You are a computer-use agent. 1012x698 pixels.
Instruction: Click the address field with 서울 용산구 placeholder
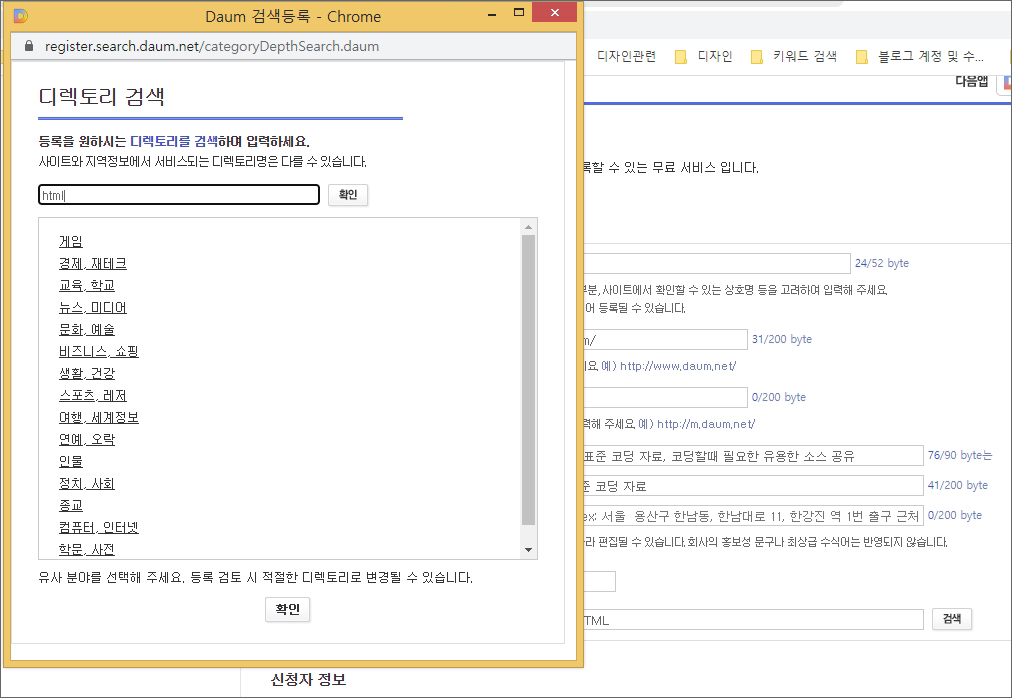click(753, 516)
